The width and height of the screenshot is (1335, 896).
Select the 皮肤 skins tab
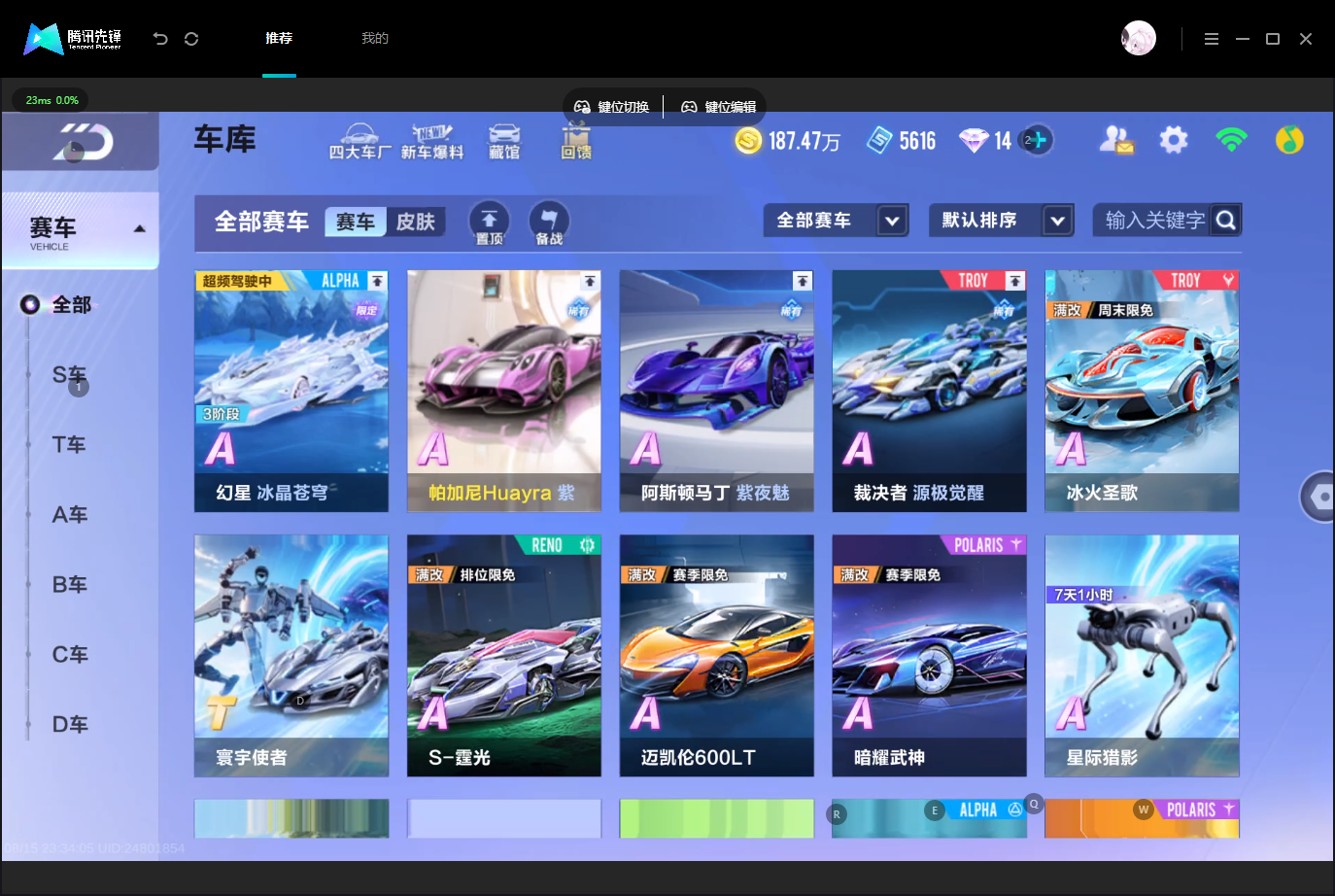(x=416, y=222)
